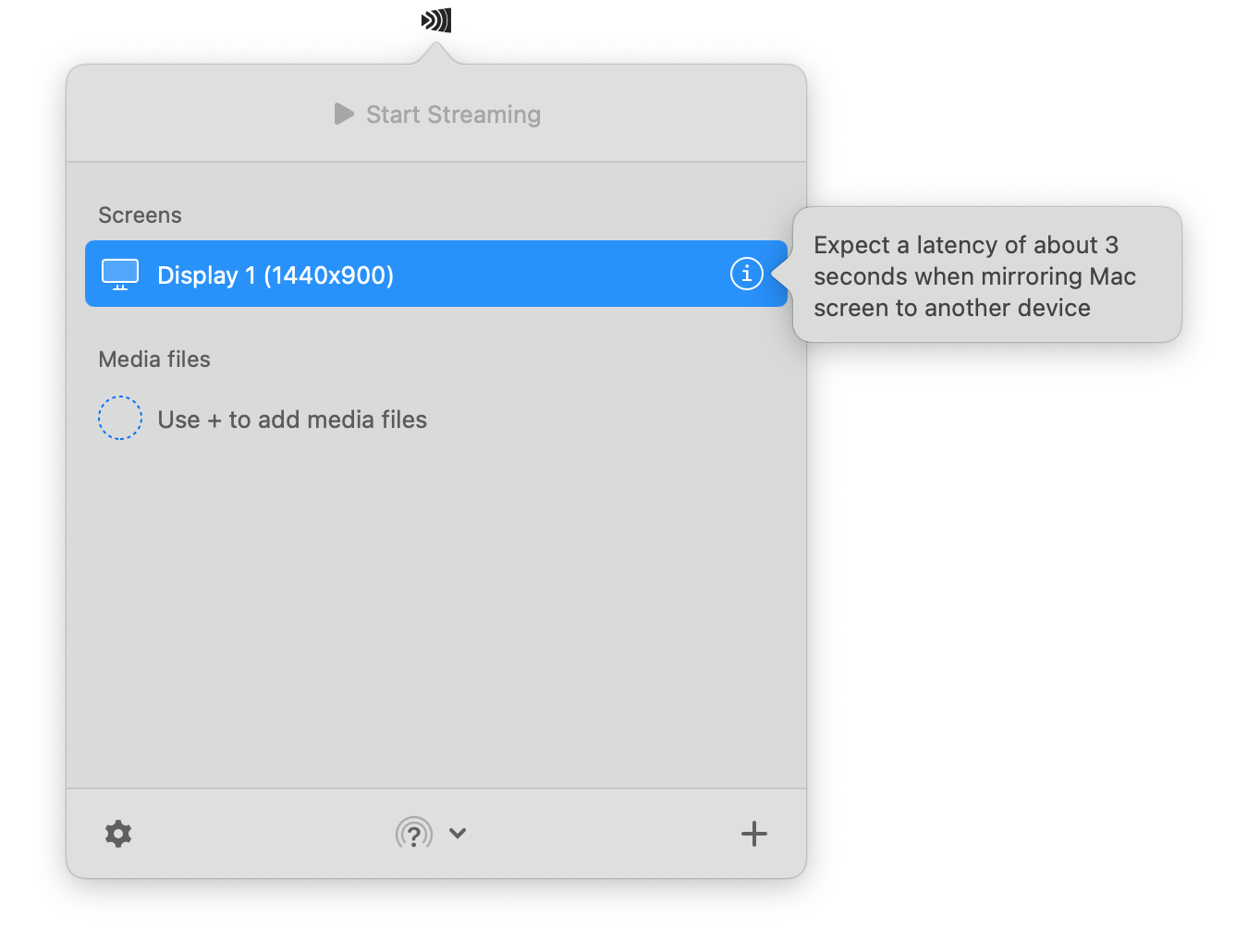Select the Display 1 (1440x900) screen
The width and height of the screenshot is (1248, 952).
click(370, 274)
